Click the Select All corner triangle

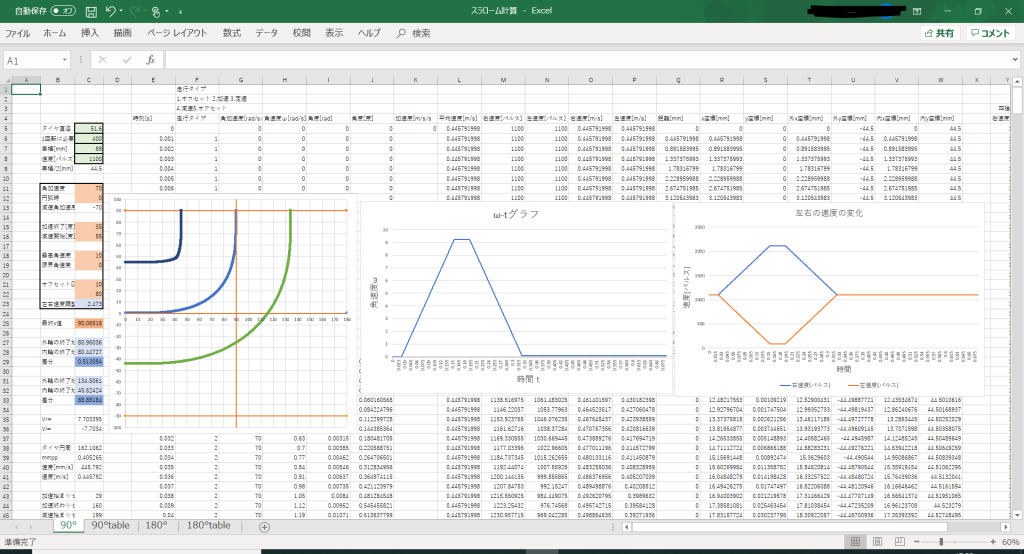pos(6,80)
